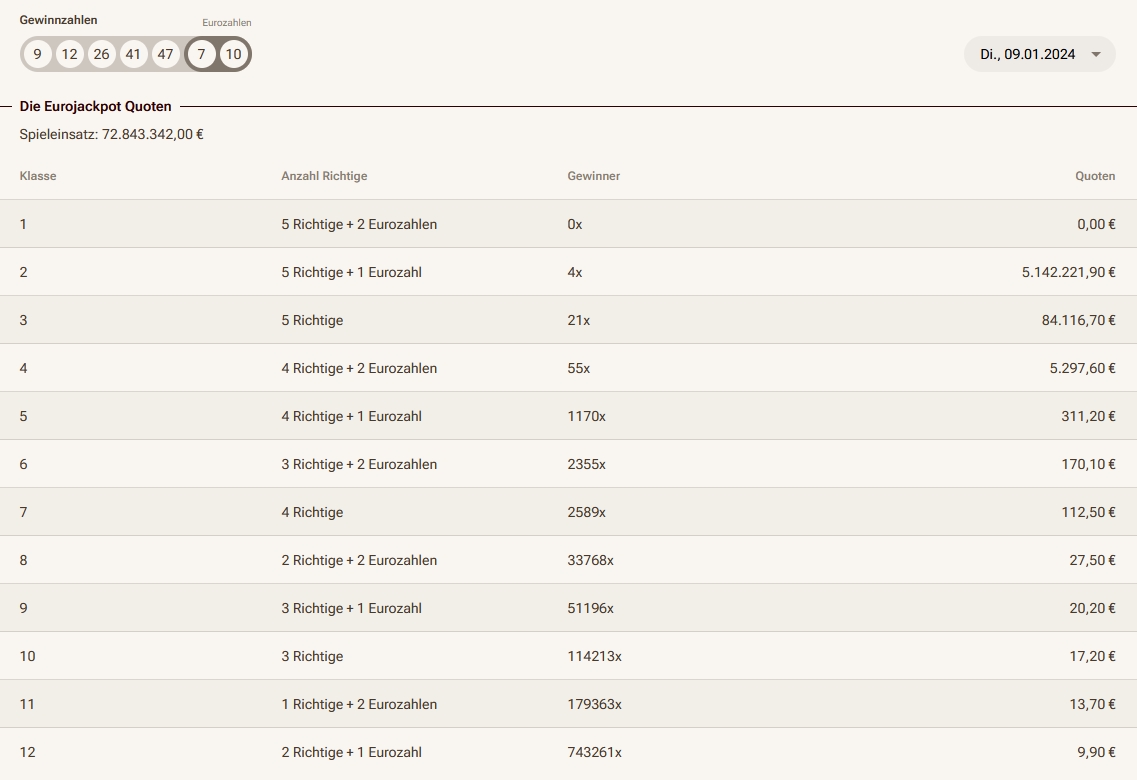This screenshot has height=780, width=1137.
Task: Click winner count 1170x
Action: [587, 417]
